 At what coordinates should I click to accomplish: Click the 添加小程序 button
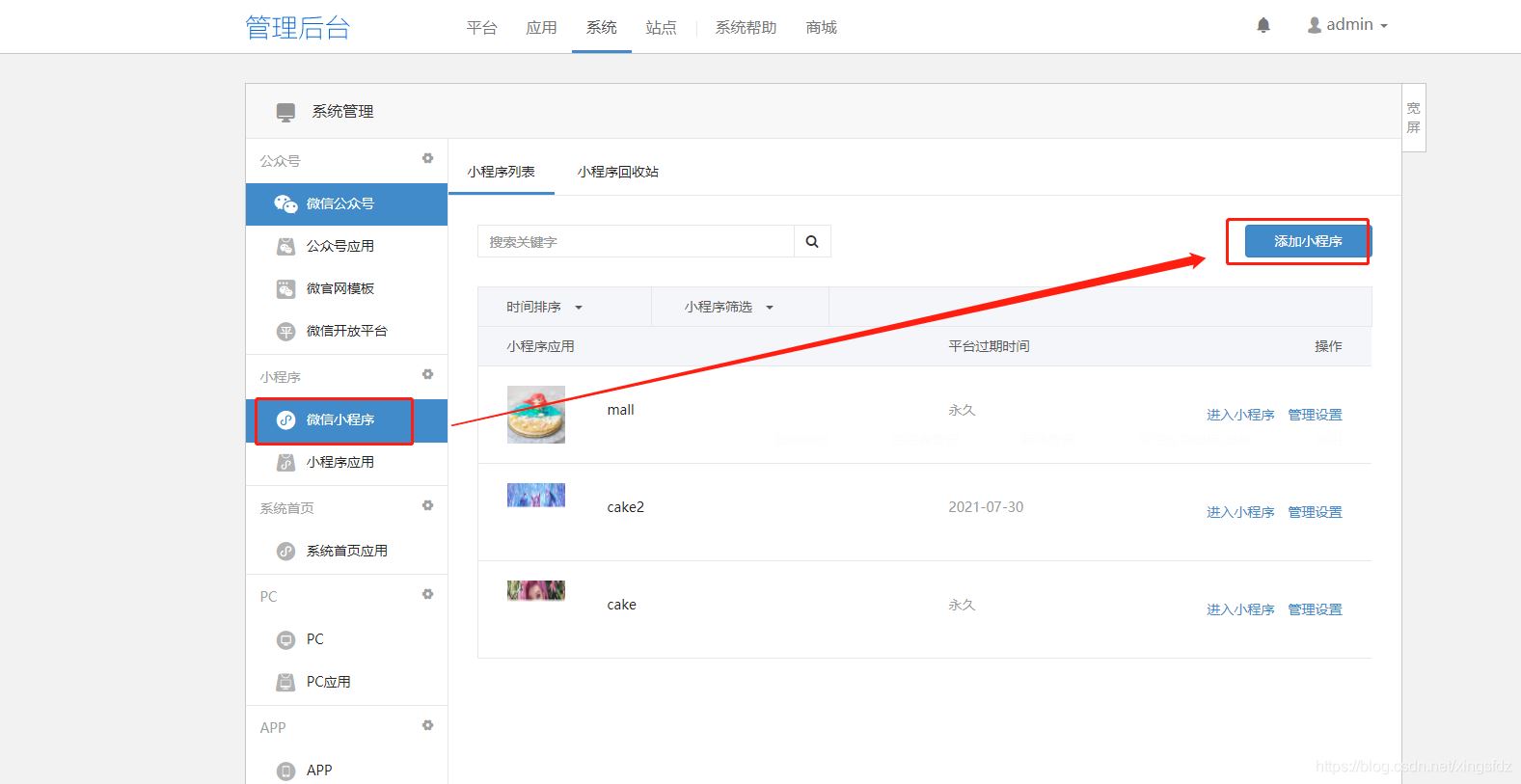[1307, 241]
